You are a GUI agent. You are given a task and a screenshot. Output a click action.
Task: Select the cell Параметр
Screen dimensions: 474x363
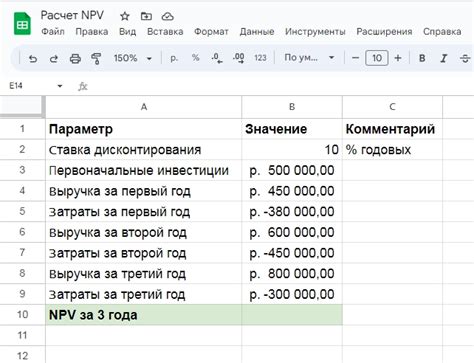click(144, 129)
